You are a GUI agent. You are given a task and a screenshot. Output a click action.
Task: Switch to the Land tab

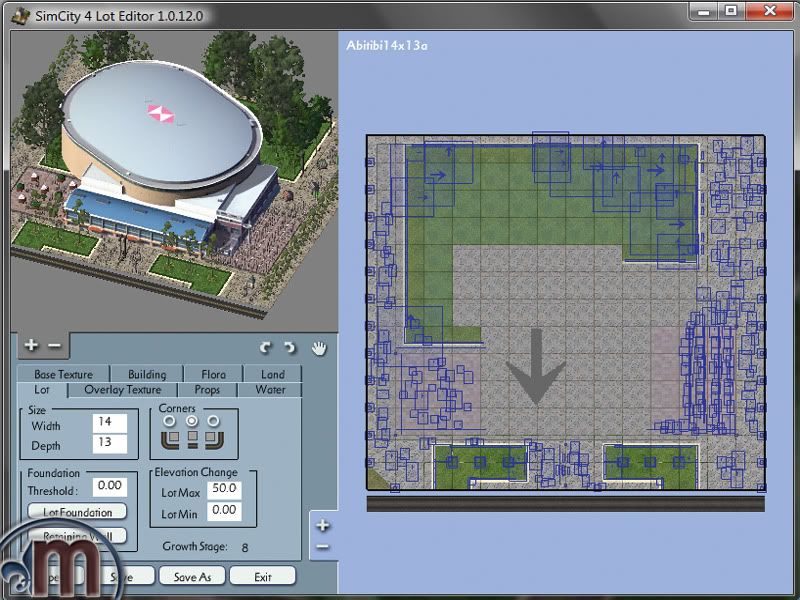point(272,374)
